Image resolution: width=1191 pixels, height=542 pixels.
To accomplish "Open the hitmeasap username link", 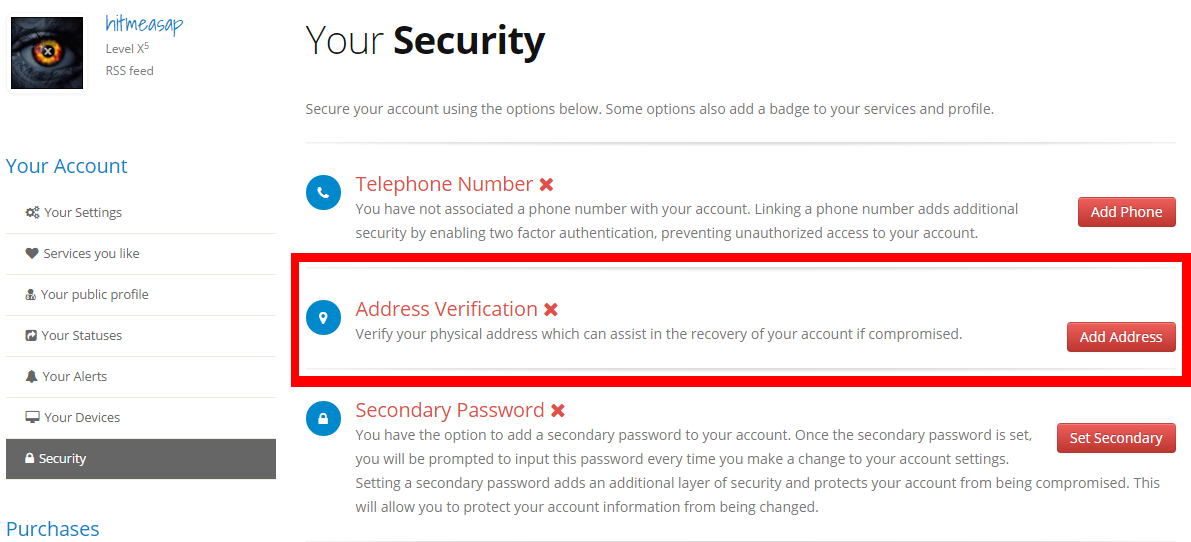I will (x=144, y=24).
